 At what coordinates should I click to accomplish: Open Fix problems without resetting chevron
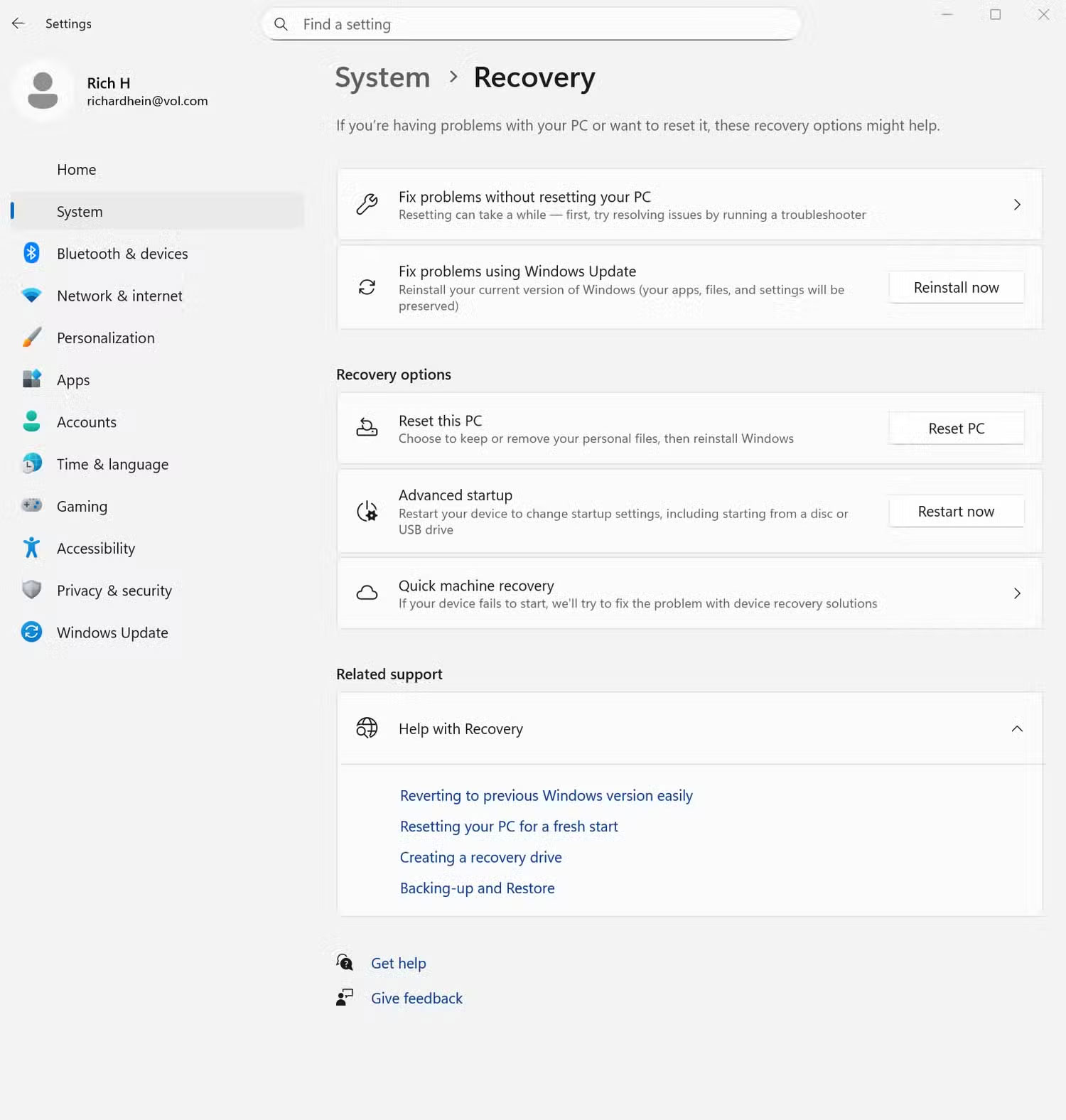[1017, 205]
